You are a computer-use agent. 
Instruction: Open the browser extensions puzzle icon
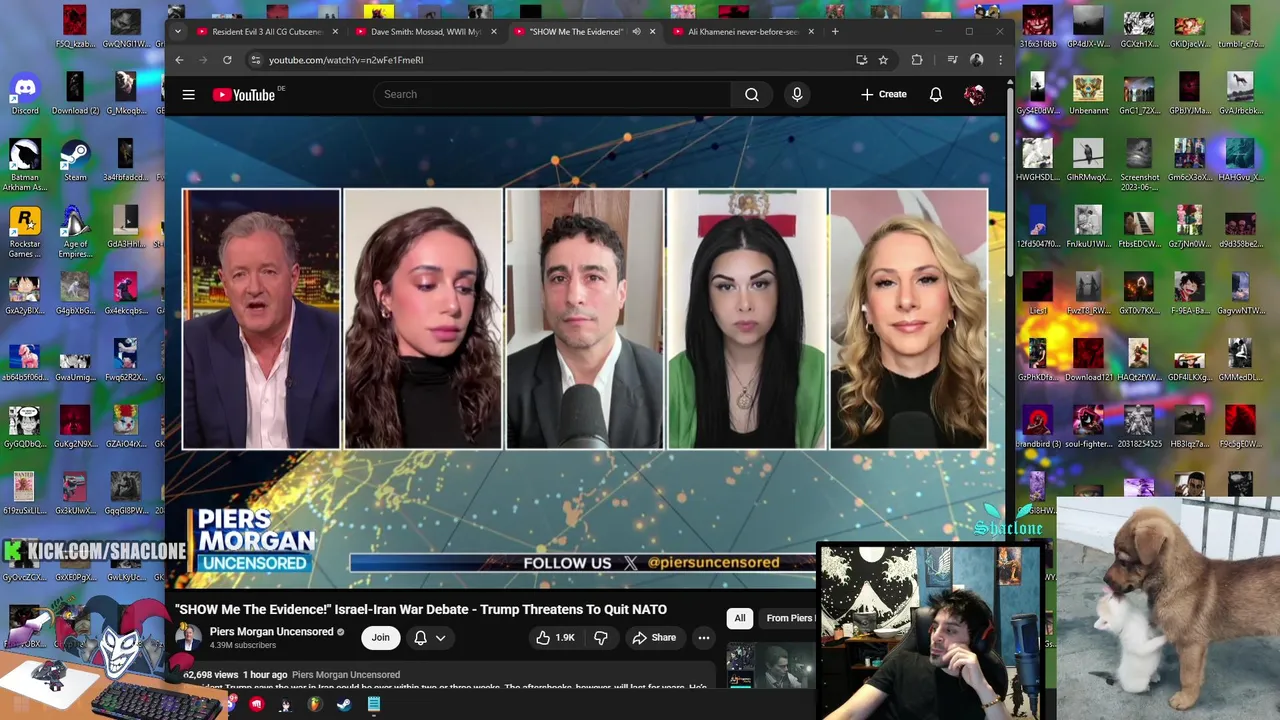[917, 60]
